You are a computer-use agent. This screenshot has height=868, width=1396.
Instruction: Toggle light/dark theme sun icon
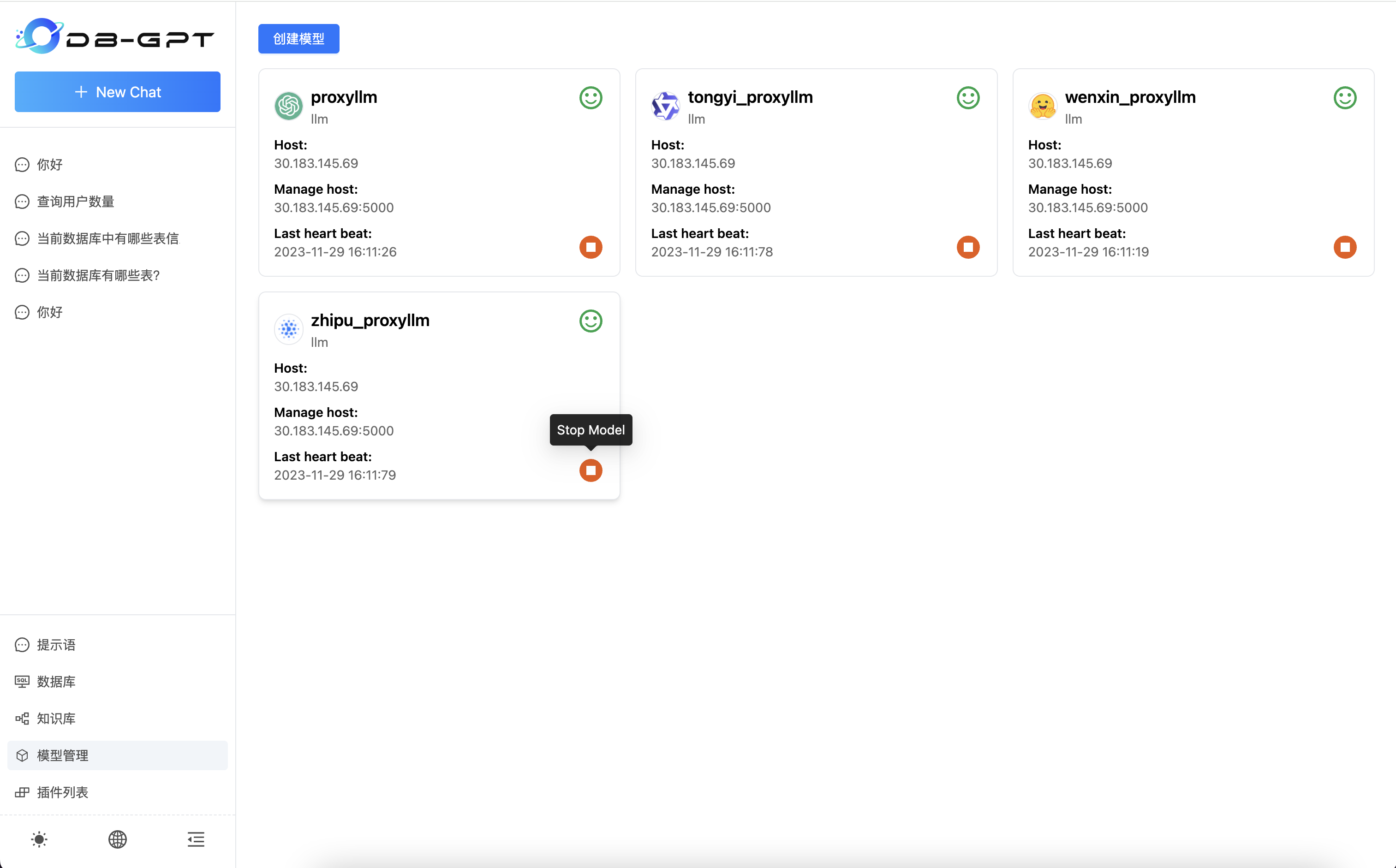39,839
